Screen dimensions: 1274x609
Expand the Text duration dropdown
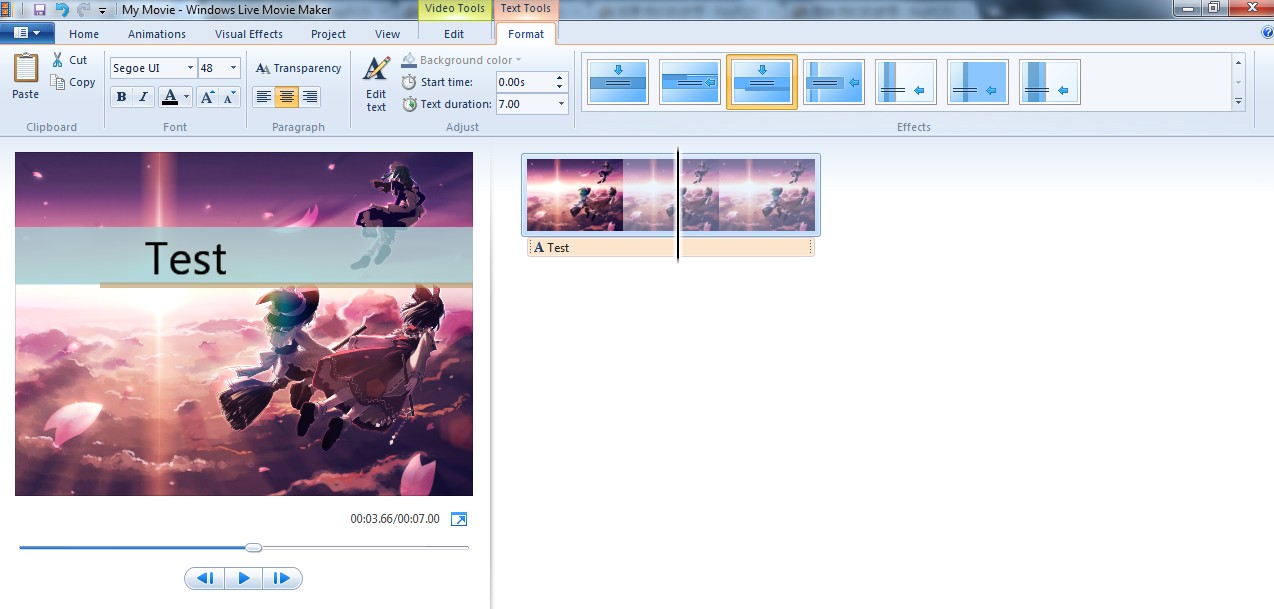pos(560,104)
